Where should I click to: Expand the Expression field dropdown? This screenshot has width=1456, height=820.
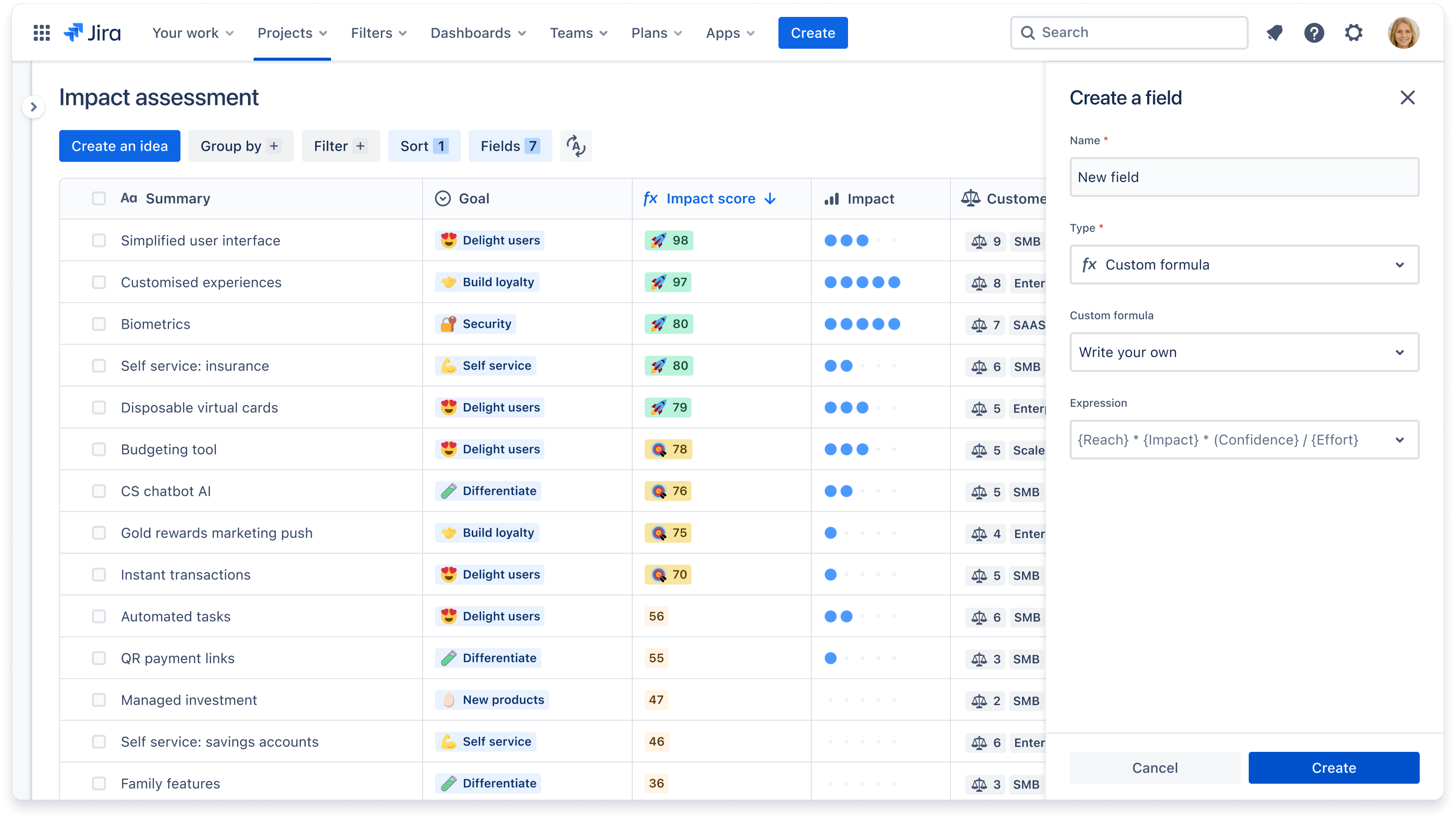[x=1400, y=440]
